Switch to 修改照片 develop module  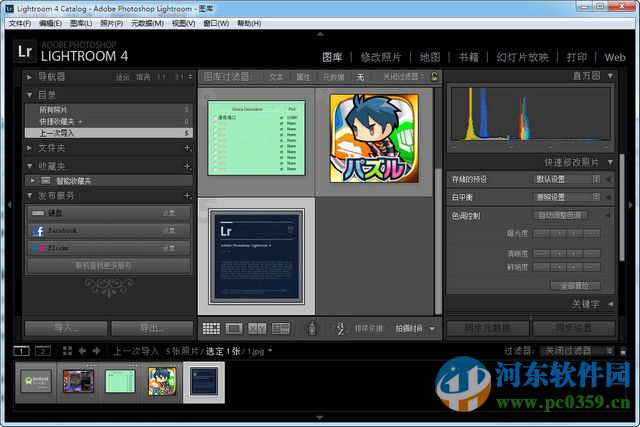coord(381,57)
